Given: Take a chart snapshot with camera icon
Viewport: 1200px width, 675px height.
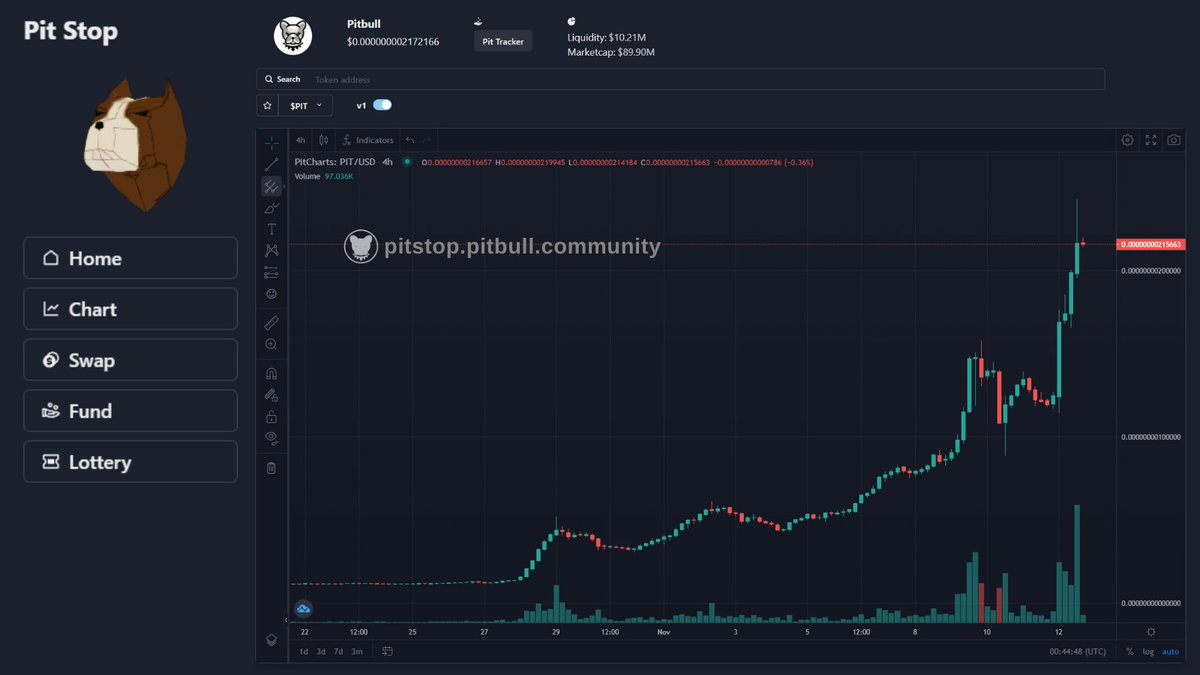Looking at the screenshot, I should pos(1174,140).
